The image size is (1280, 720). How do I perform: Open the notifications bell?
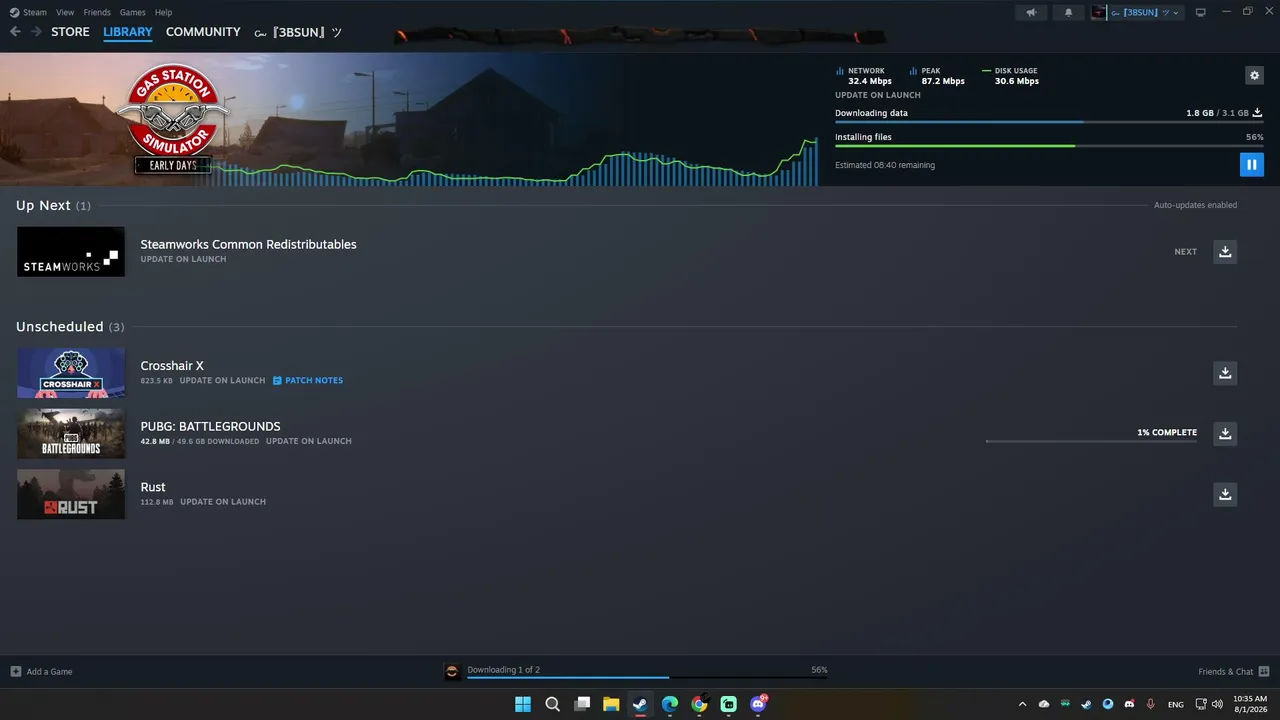pos(1068,12)
